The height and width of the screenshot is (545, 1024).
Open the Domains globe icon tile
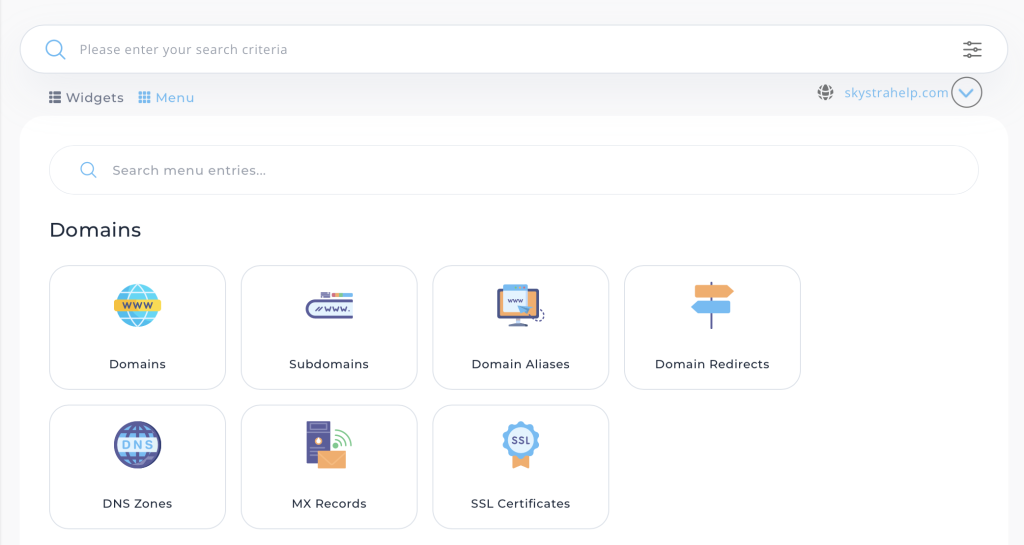[137, 306]
